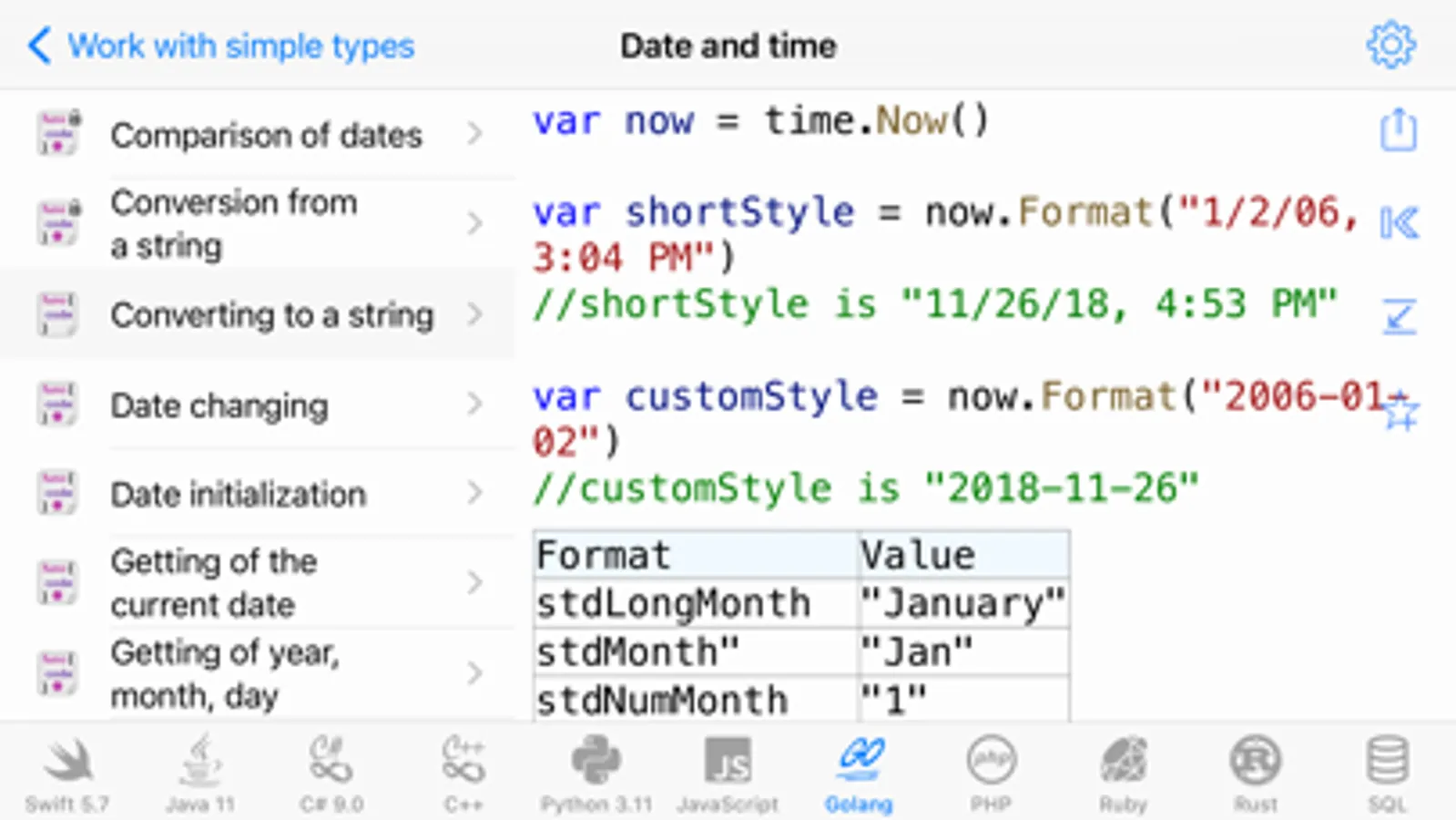Switch to the SQL database icon
This screenshot has width=1456, height=820.
pos(1387,774)
